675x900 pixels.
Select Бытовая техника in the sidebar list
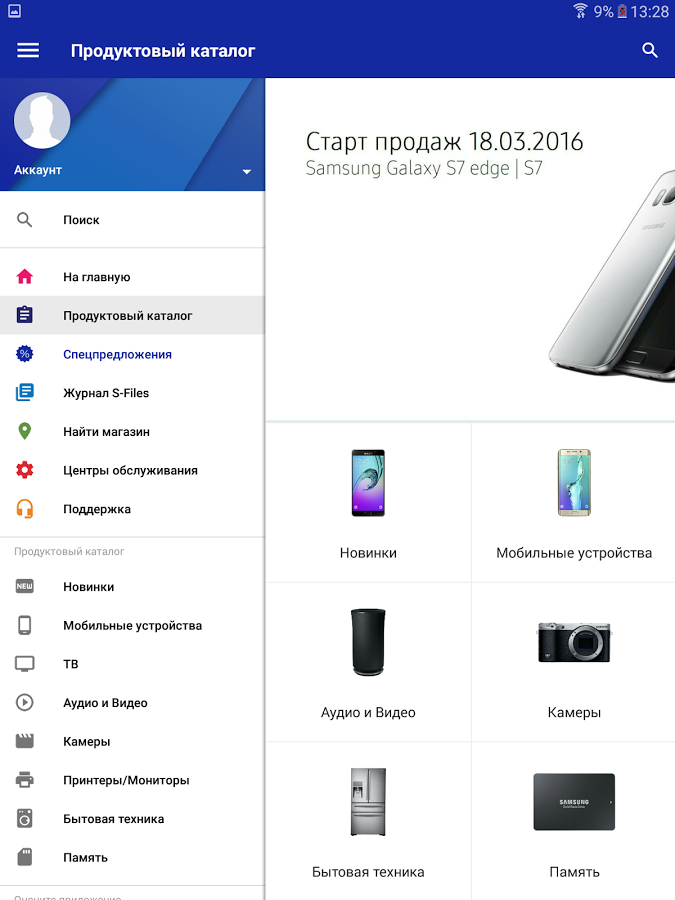coord(132,819)
